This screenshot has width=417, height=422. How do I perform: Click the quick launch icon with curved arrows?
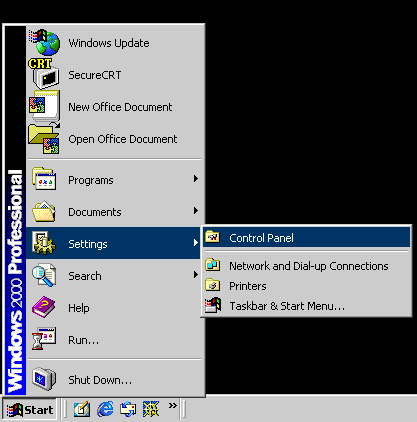click(x=128, y=409)
